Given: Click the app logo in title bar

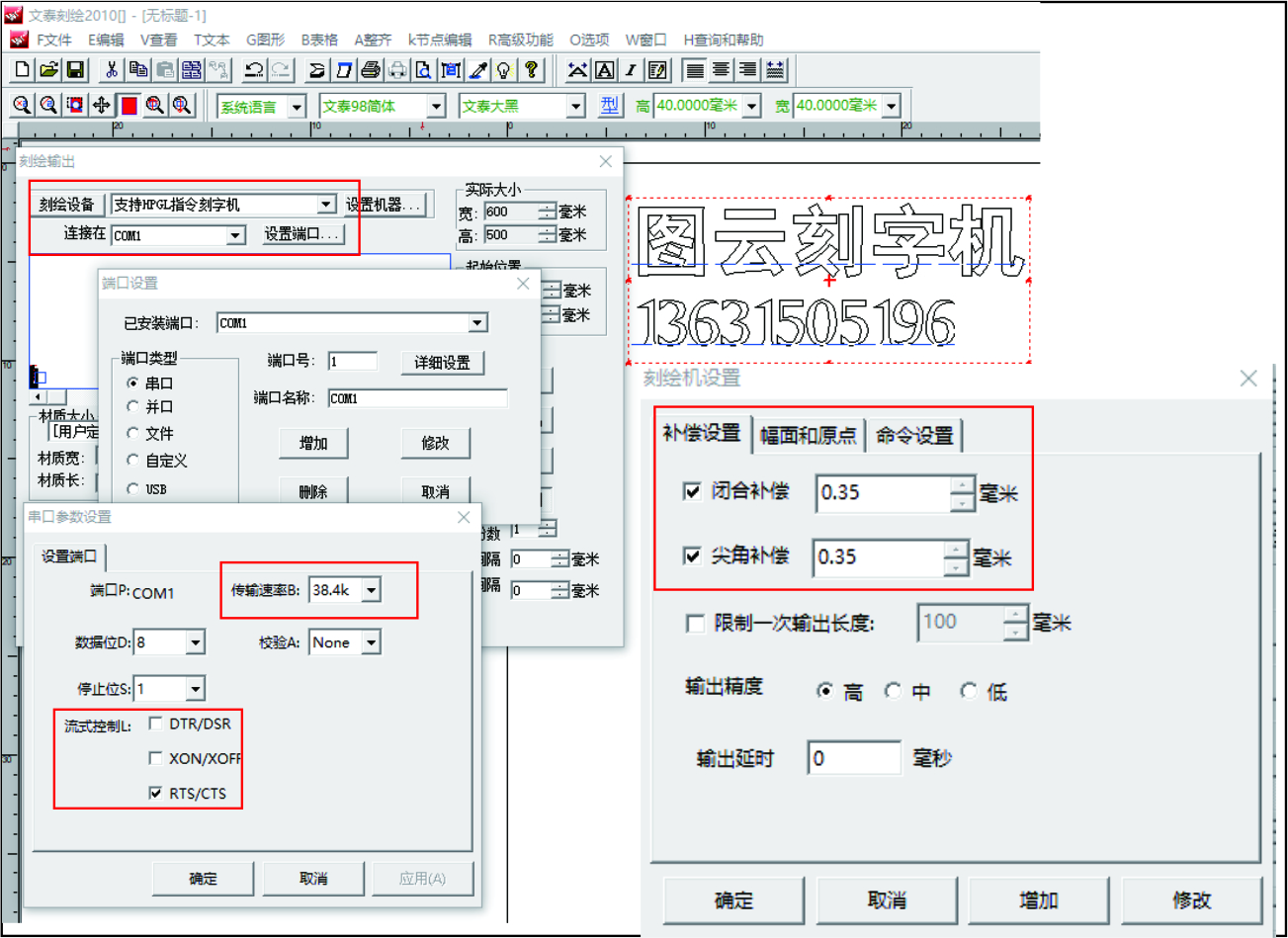Looking at the screenshot, I should pos(13,15).
